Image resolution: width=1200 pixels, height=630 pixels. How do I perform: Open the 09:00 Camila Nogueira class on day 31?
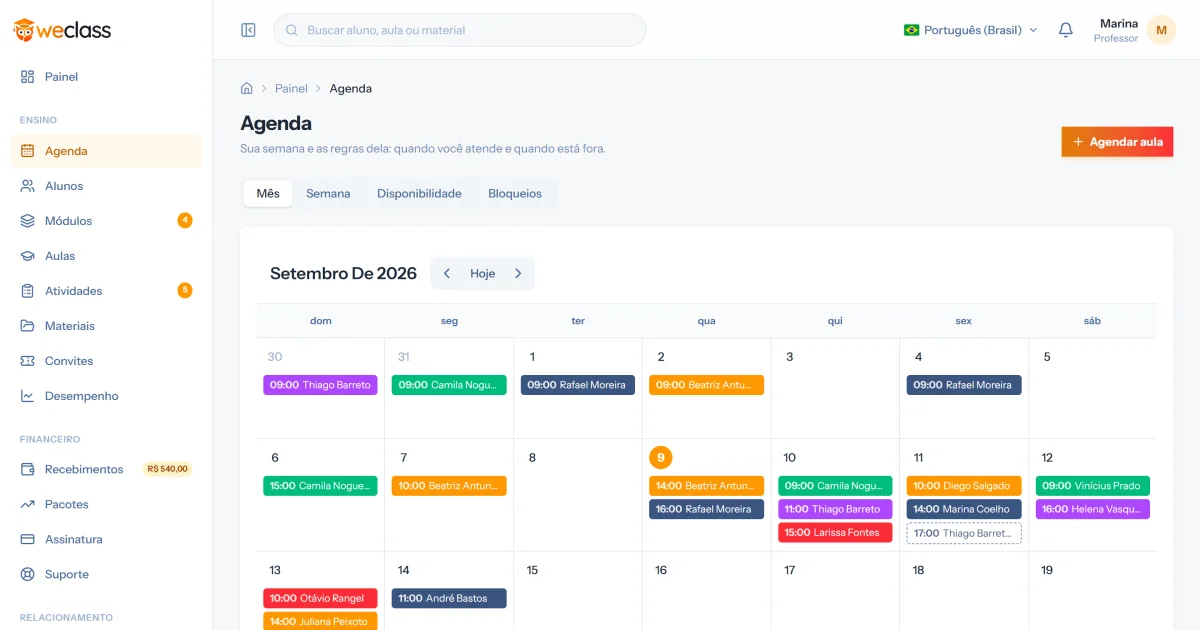449,385
